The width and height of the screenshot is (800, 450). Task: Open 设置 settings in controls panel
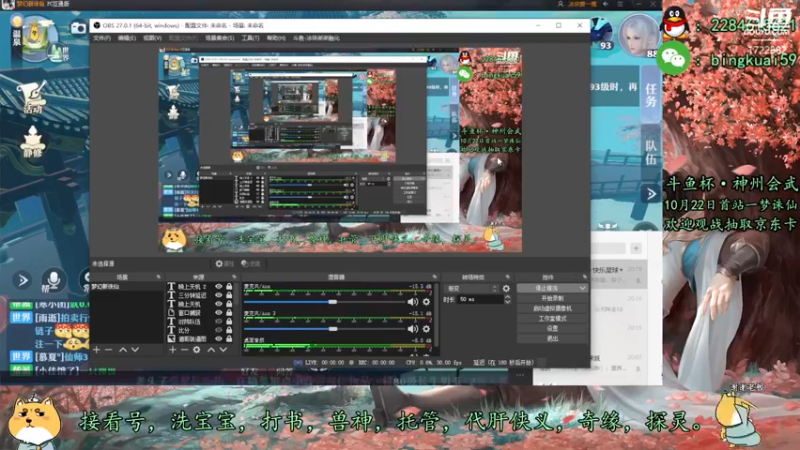point(553,329)
